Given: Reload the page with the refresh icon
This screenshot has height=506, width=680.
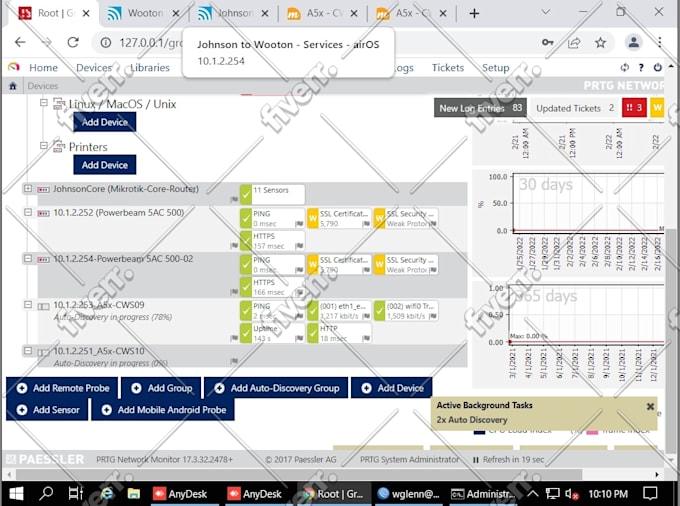Looking at the screenshot, I should [x=73, y=42].
